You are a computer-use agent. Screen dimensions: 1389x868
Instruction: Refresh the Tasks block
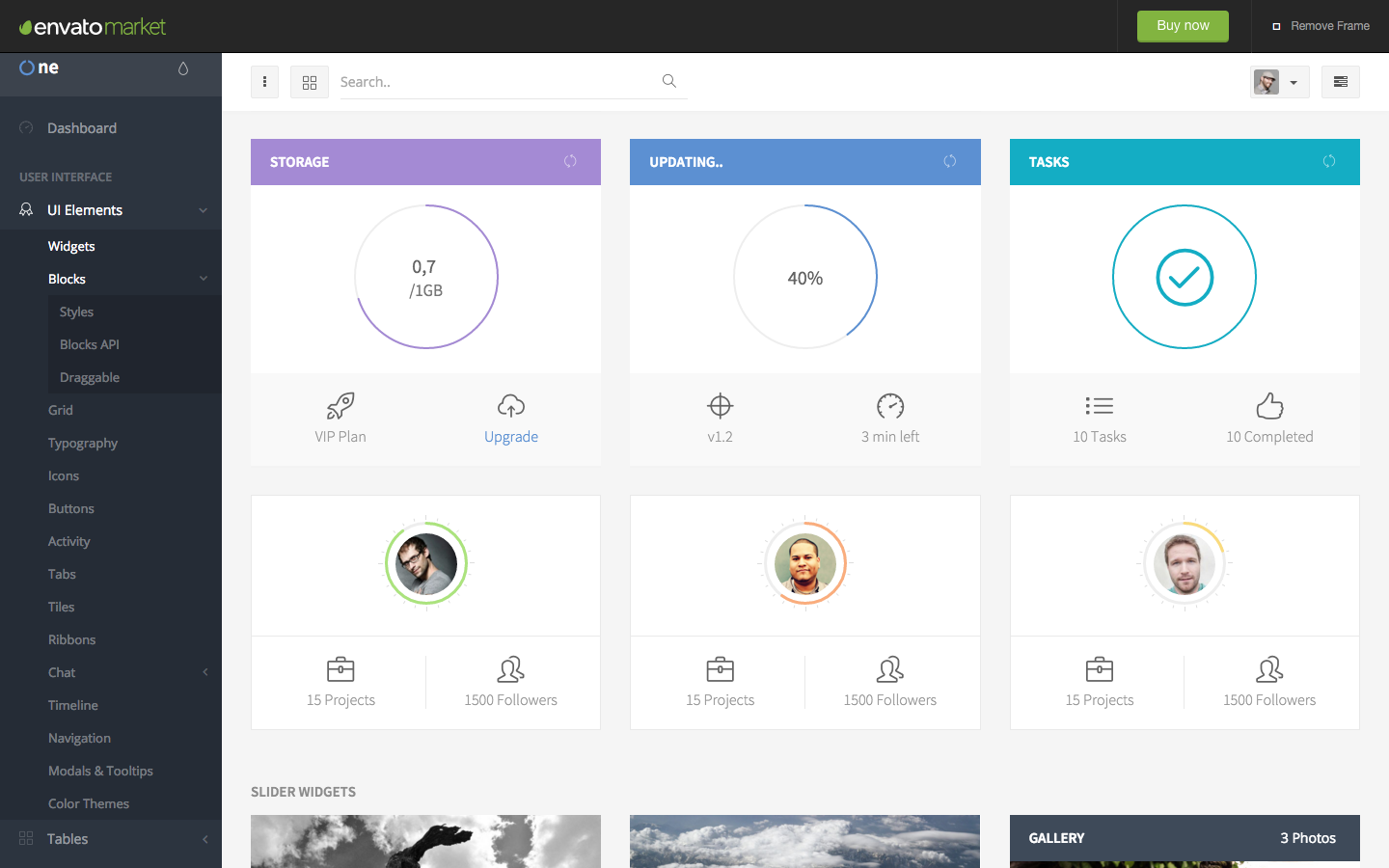tap(1329, 161)
